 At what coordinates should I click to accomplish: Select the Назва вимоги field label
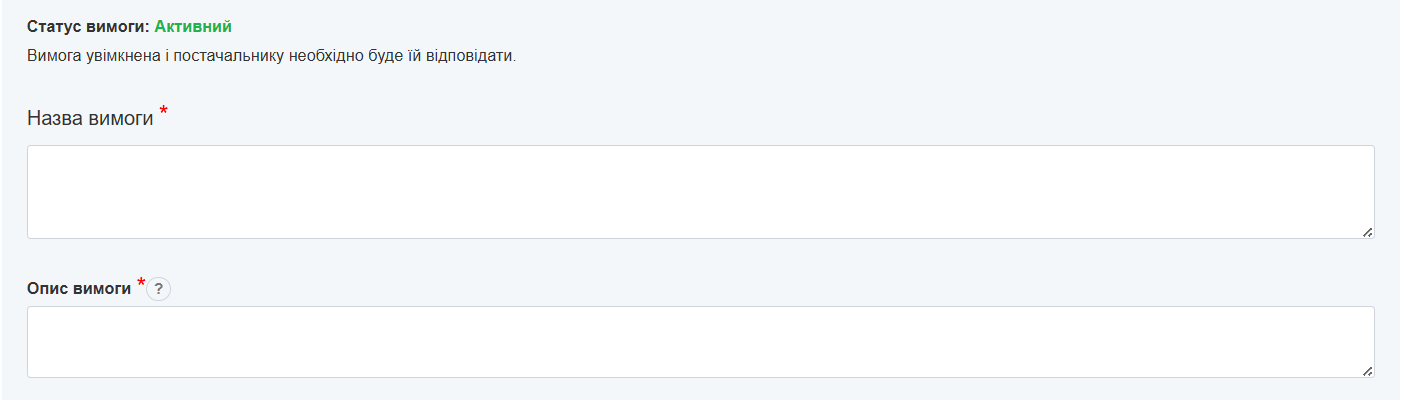pyautogui.click(x=90, y=119)
